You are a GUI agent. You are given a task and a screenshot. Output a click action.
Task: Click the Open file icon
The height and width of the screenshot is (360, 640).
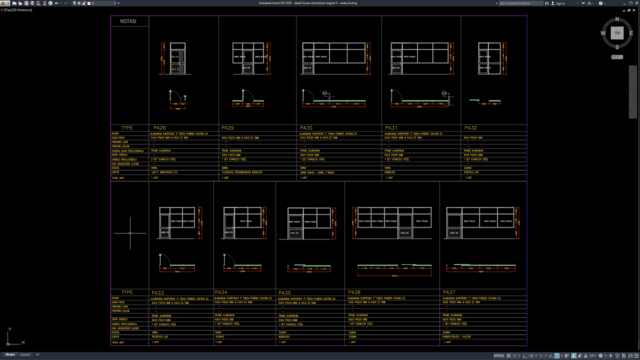point(20,3)
